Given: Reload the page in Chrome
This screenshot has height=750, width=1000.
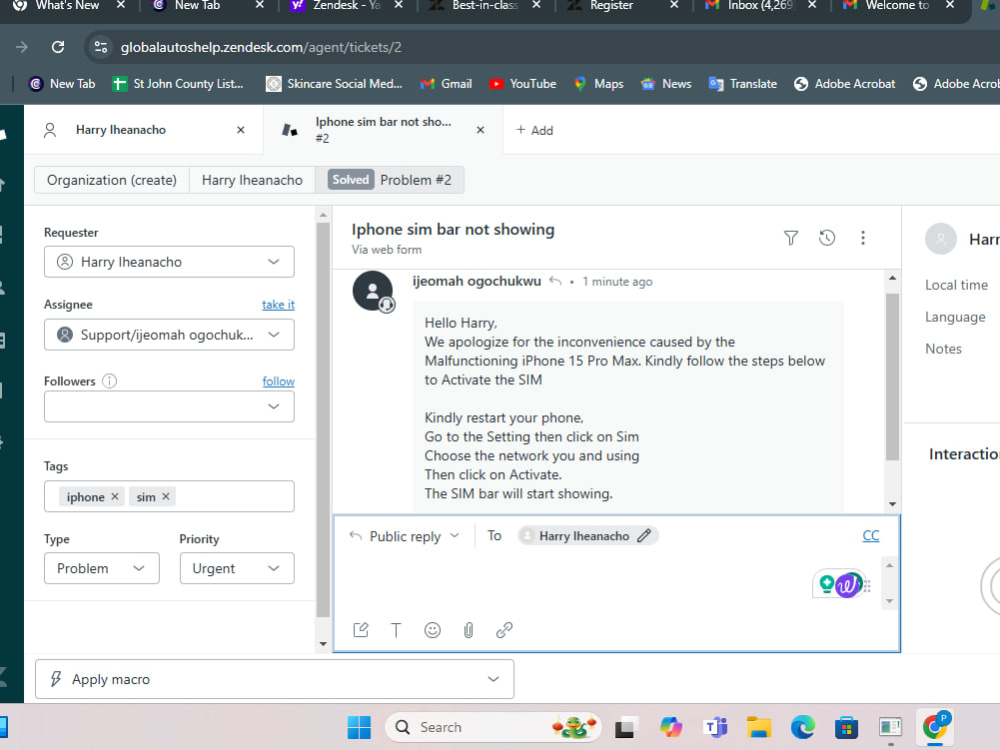Looking at the screenshot, I should tap(58, 47).
